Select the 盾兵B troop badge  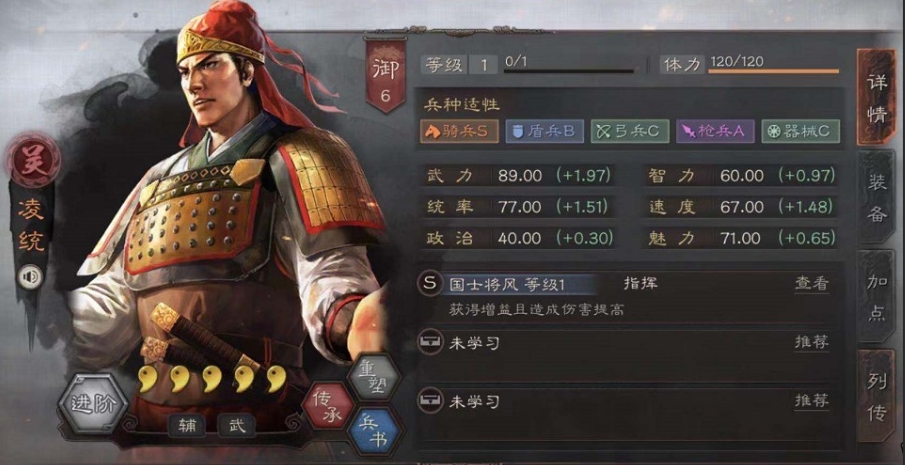pos(544,132)
